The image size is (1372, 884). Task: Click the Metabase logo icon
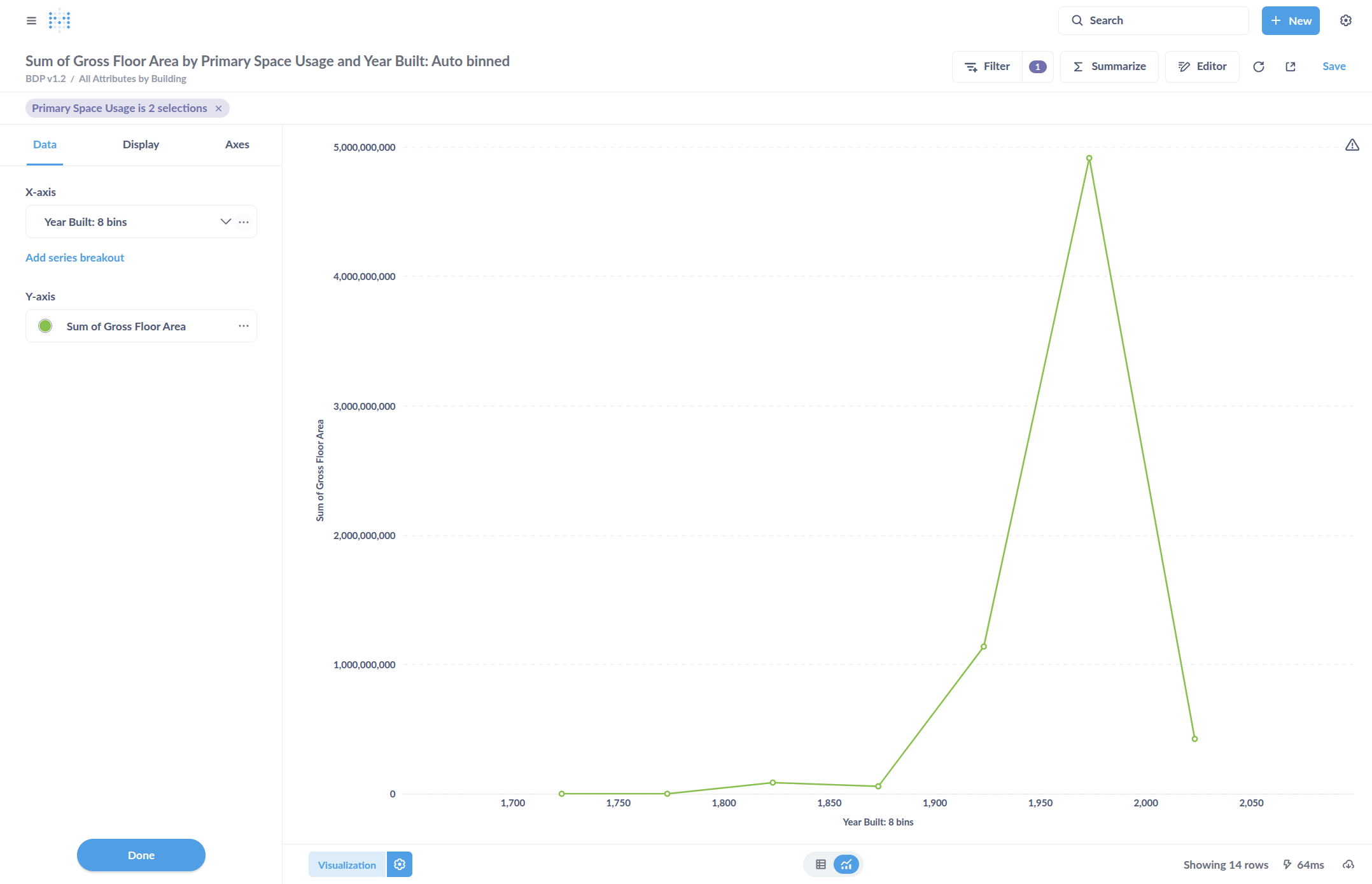tap(59, 20)
